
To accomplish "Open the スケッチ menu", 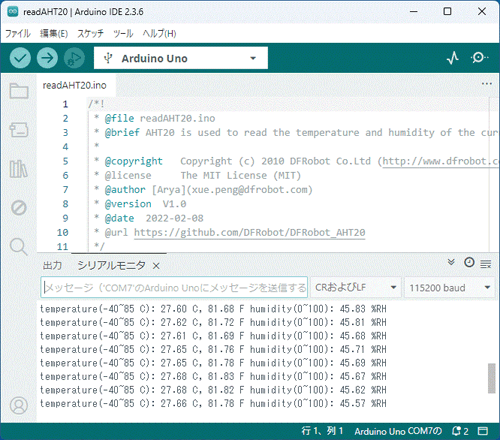I will [90, 34].
